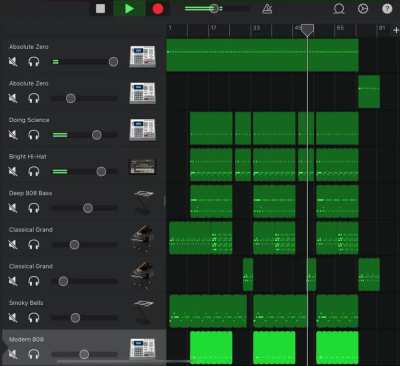Open the Doing Science instrument icon
This screenshot has height=366, width=400.
coord(142,129)
